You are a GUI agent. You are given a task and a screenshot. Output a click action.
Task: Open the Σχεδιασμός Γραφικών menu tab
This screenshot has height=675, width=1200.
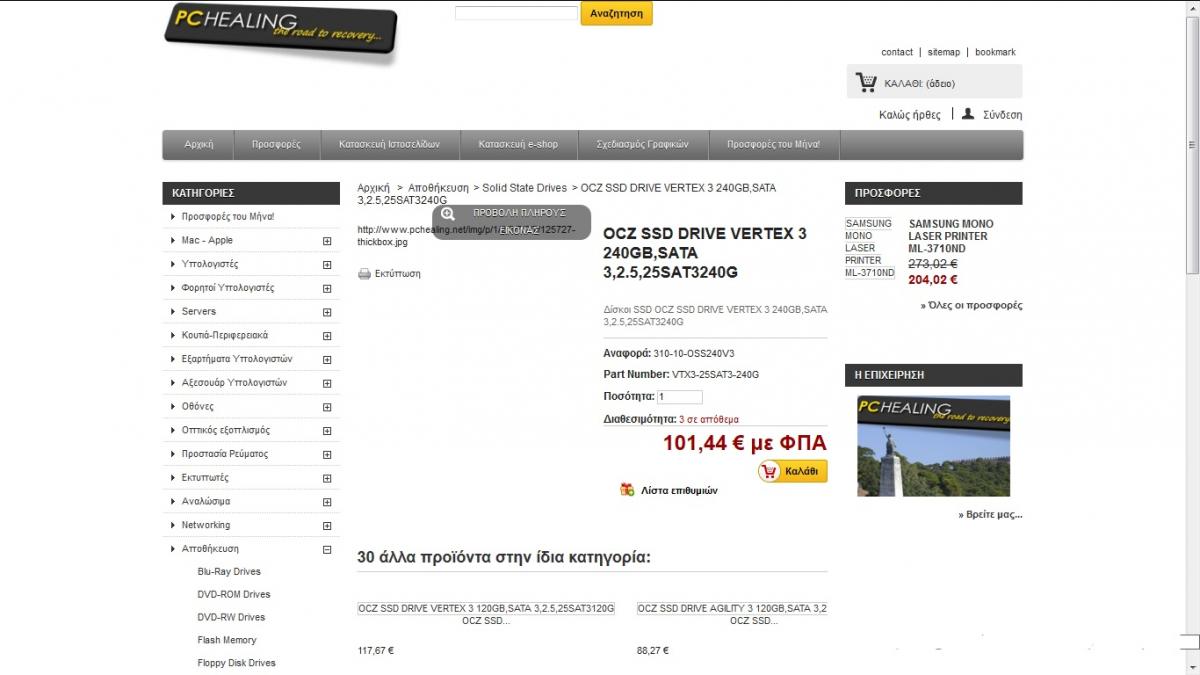pos(642,145)
